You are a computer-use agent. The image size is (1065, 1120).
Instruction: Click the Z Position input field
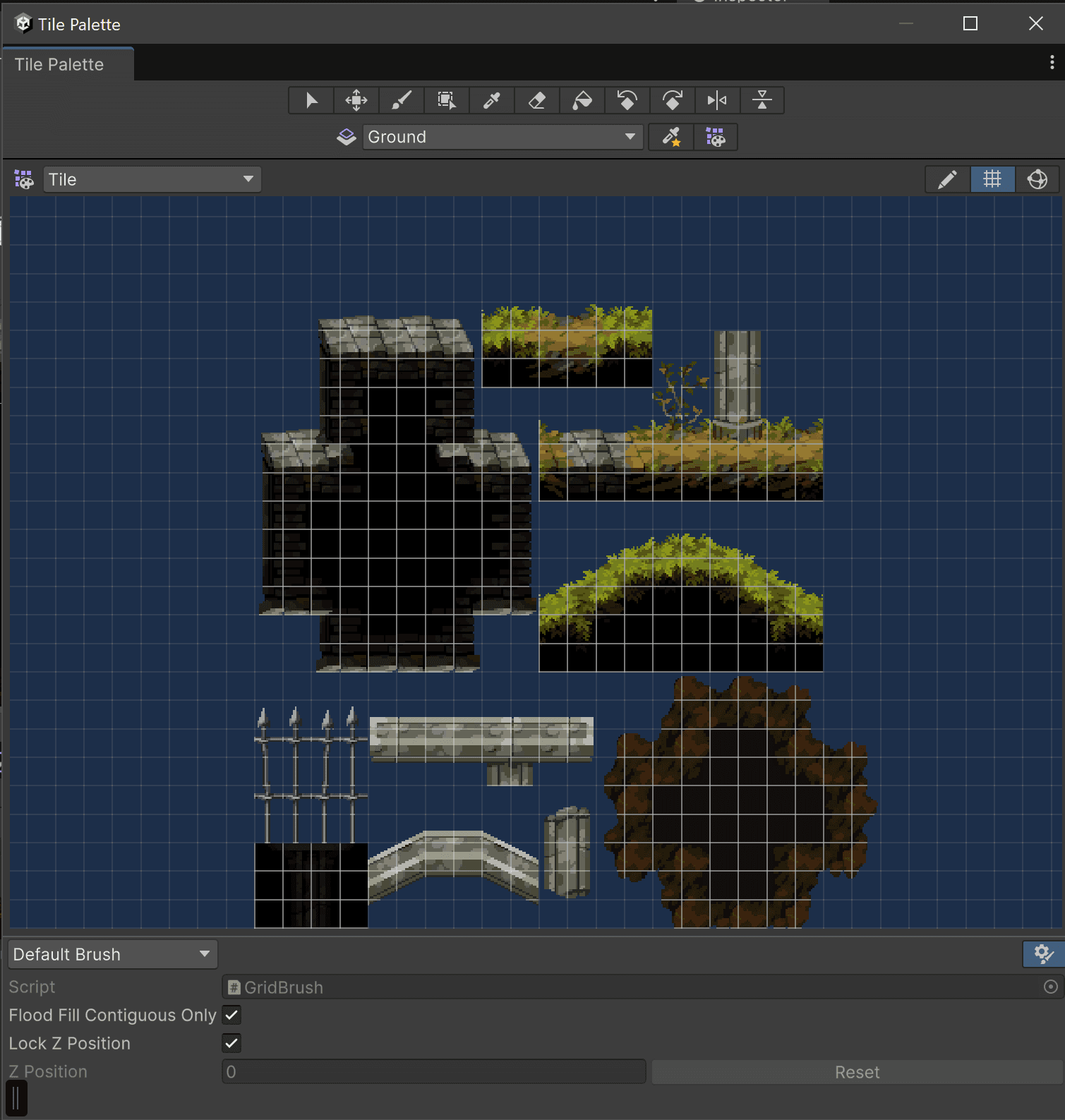(x=433, y=1072)
